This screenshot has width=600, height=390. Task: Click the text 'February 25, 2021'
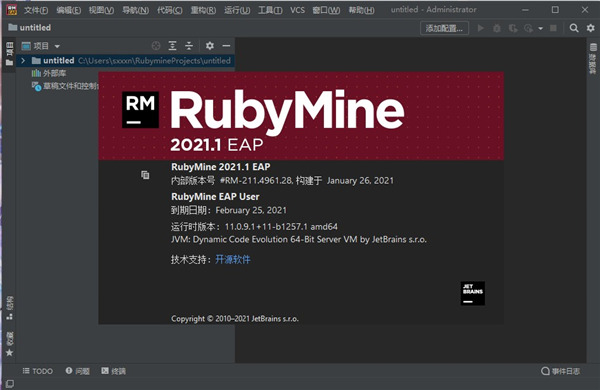(x=251, y=210)
